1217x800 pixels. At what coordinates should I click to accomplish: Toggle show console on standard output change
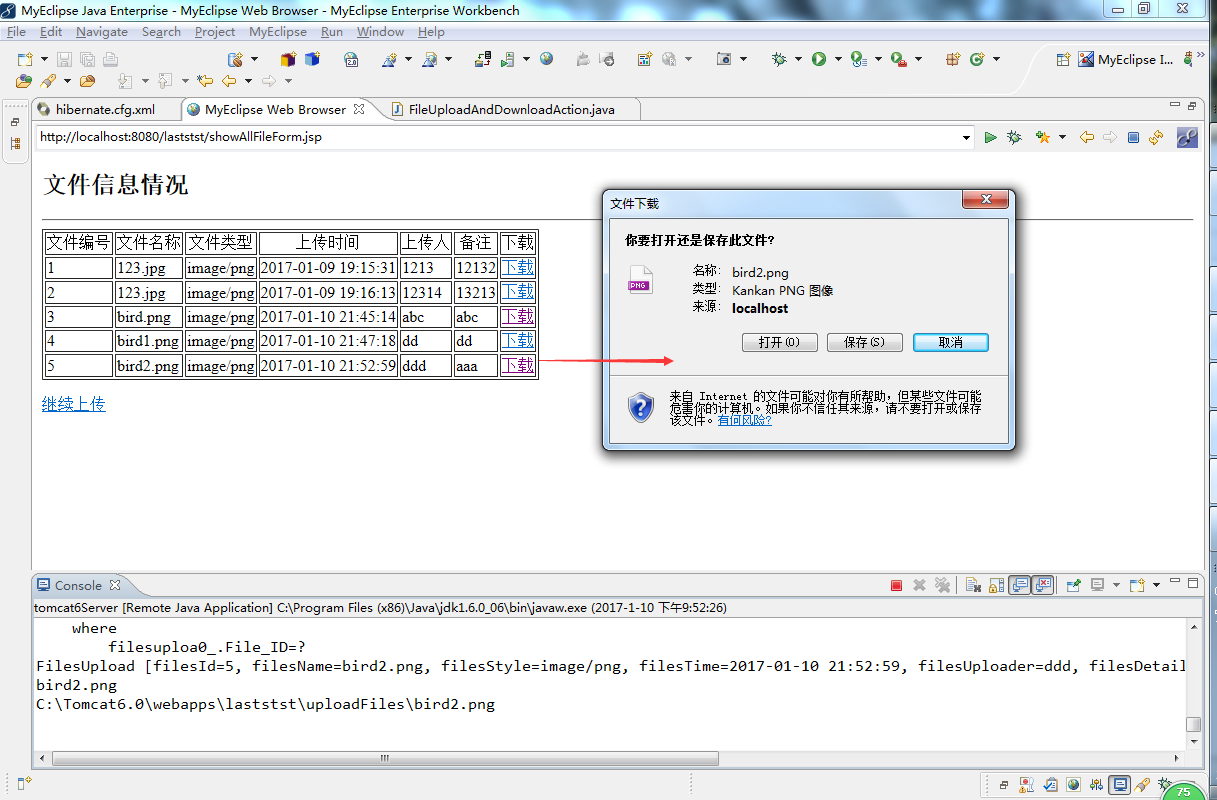tap(1019, 585)
